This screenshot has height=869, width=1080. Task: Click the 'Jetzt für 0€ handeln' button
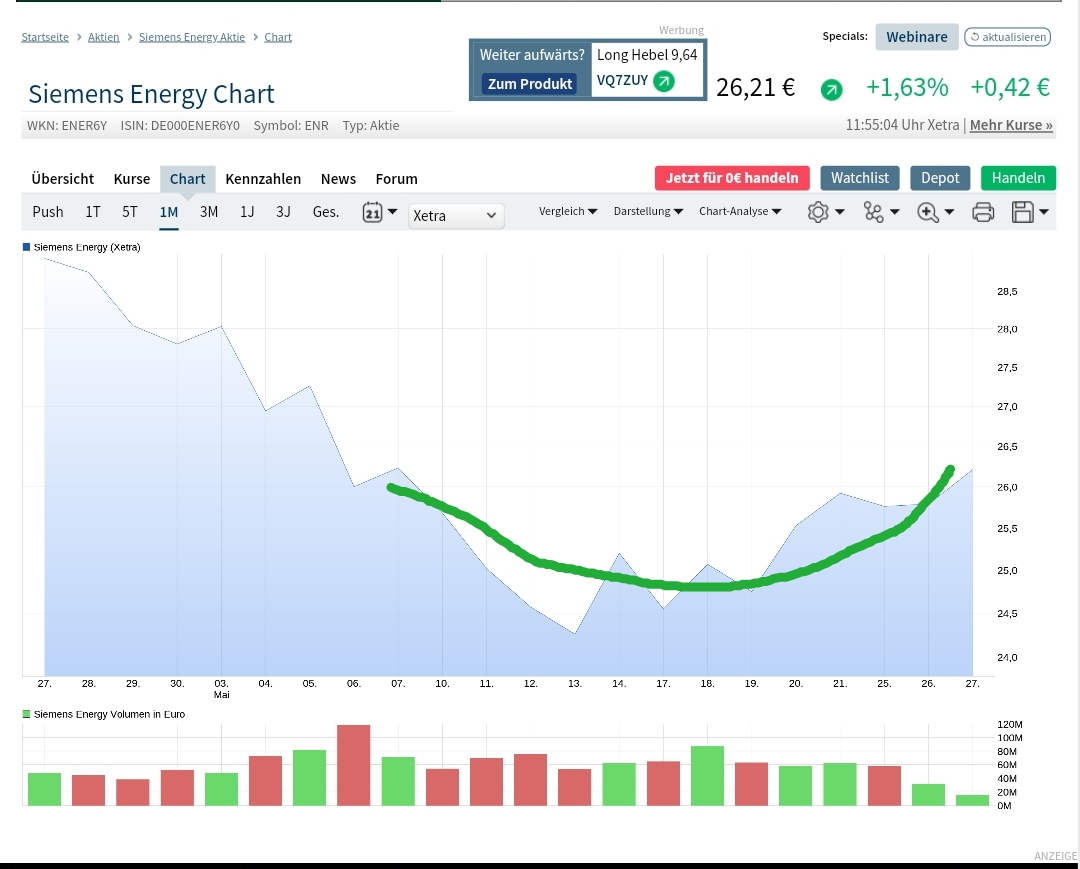(x=732, y=178)
